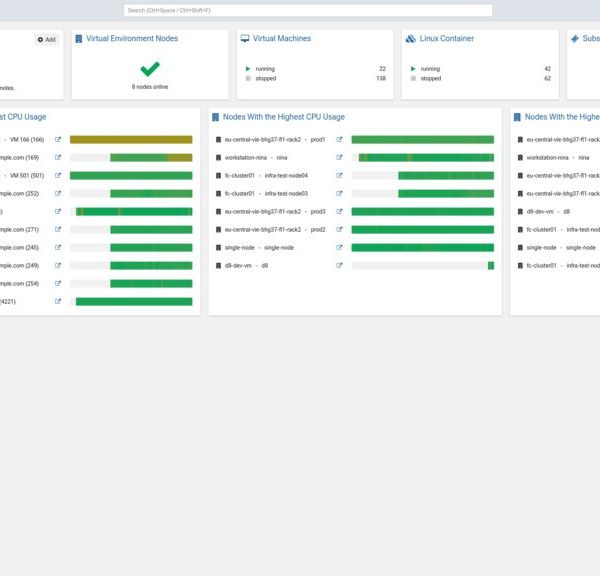Image resolution: width=600 pixels, height=576 pixels.
Task: Open external link for infra-test-node04
Action: 339,175
